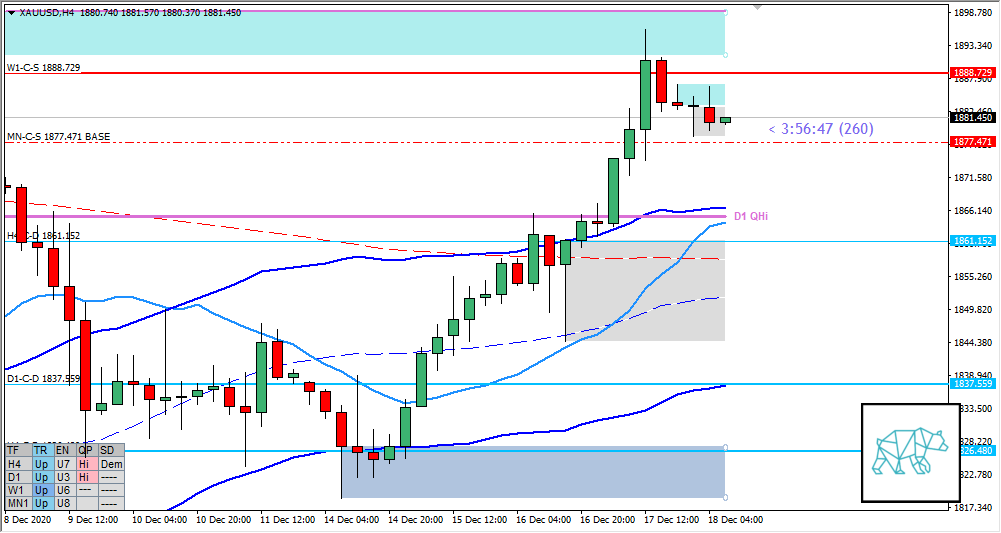
Task: Open the XAUUSD,H4 chart title dropdown triangle
Action: [x=11, y=12]
